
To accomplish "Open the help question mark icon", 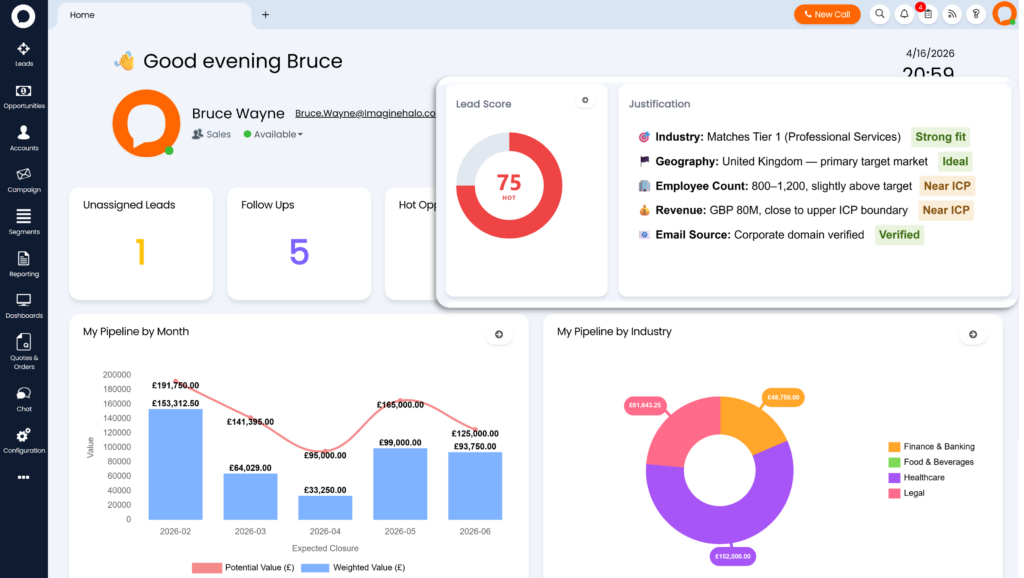I will click(x=976, y=14).
